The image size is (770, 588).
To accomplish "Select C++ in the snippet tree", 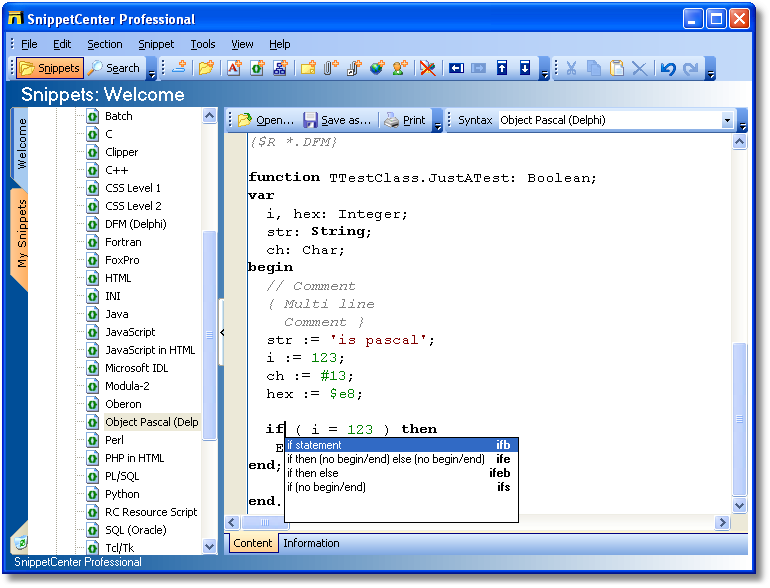I will click(116, 170).
